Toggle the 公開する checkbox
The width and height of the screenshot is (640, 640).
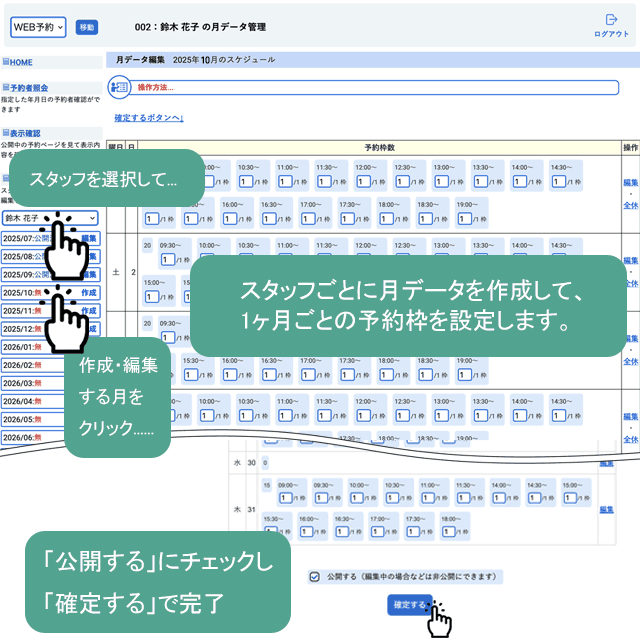[314, 577]
